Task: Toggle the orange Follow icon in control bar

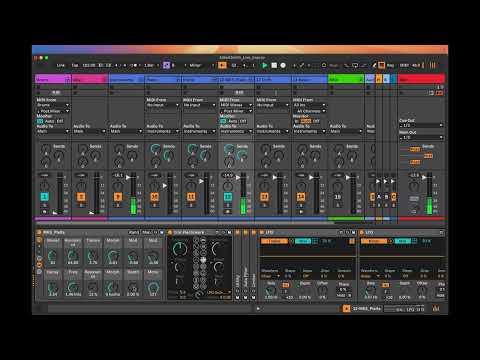Action: [x=222, y=65]
